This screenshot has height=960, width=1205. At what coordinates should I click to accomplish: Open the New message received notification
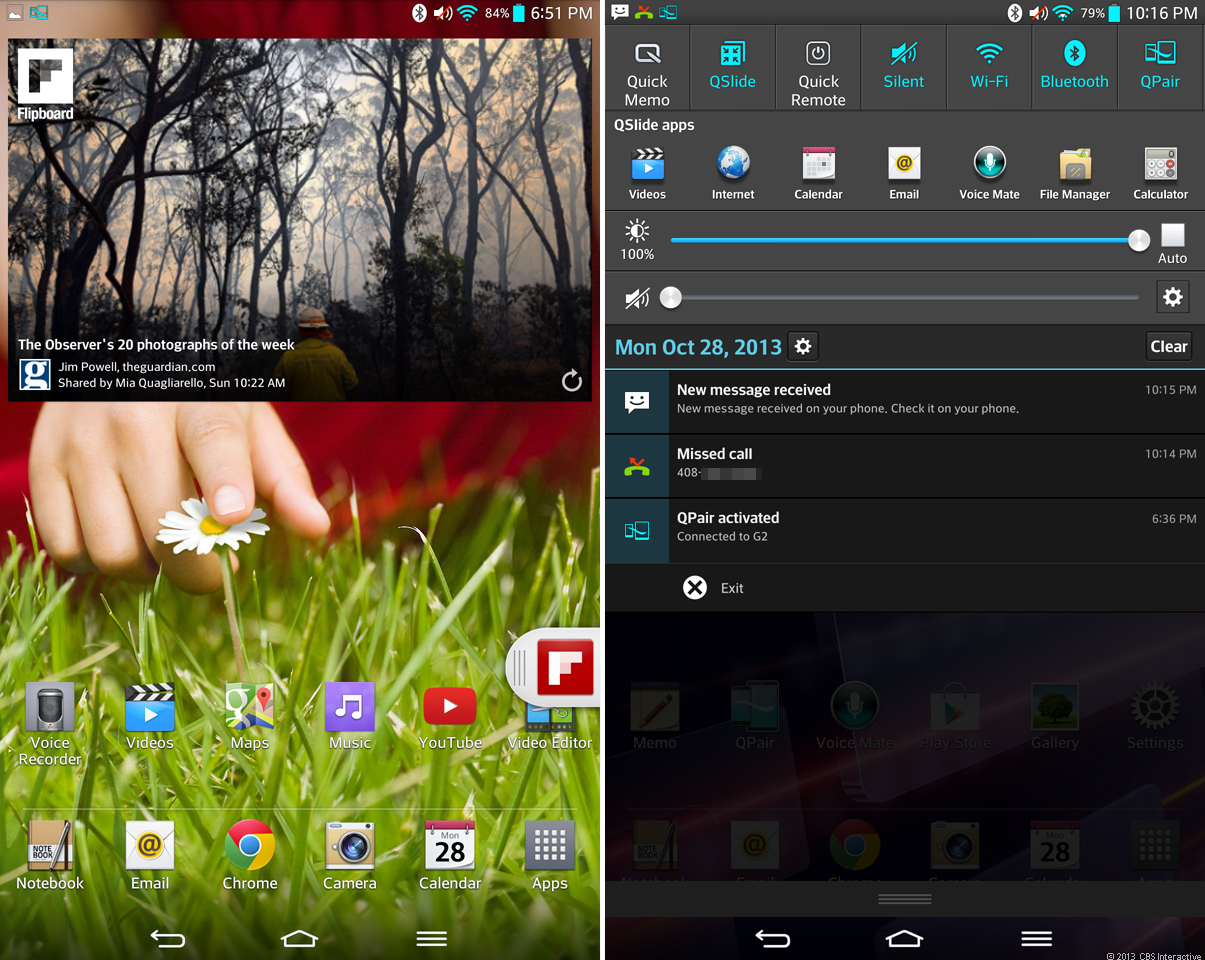[x=905, y=401]
